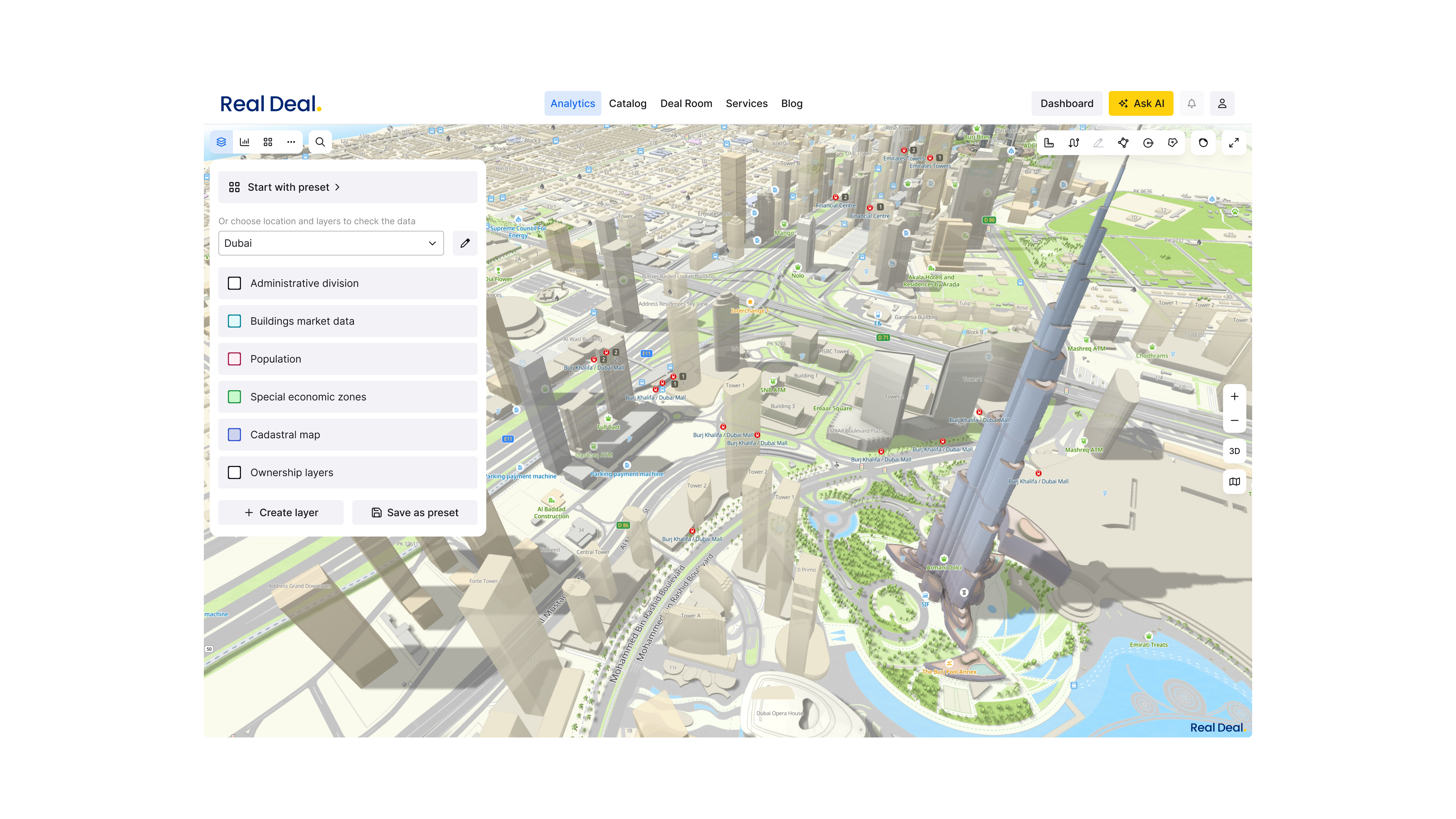
Task: Open the layers panel icon
Action: [221, 142]
